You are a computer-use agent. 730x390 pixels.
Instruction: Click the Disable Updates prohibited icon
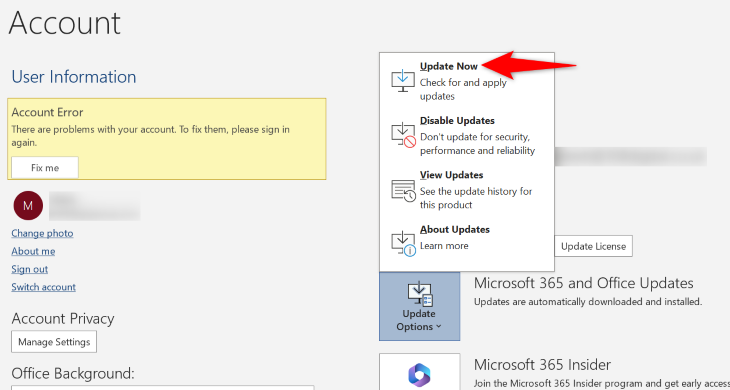(x=403, y=135)
